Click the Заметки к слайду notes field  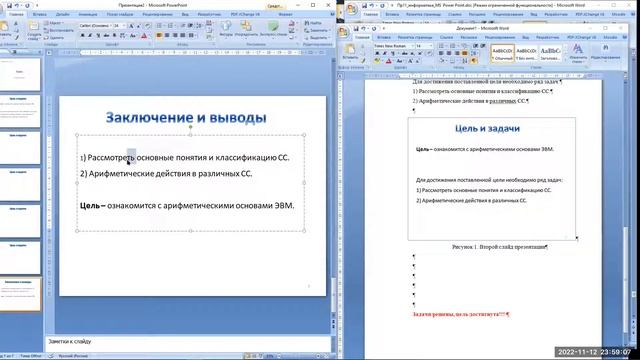pyautogui.click(x=188, y=342)
